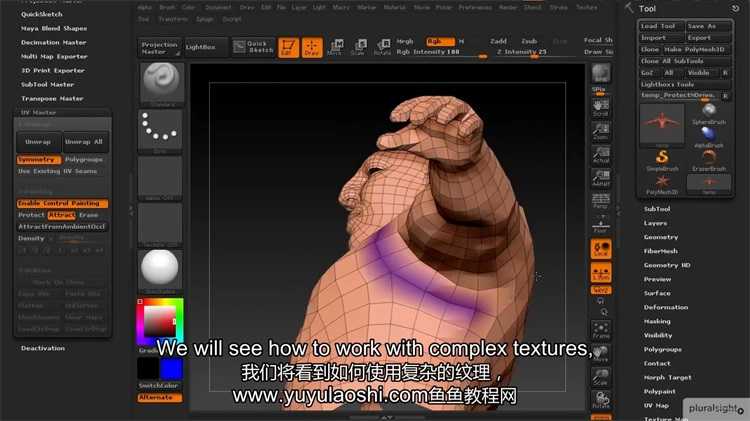The height and width of the screenshot is (421, 750).
Task: Open the Quick Sketch tool
Action: coord(254,47)
